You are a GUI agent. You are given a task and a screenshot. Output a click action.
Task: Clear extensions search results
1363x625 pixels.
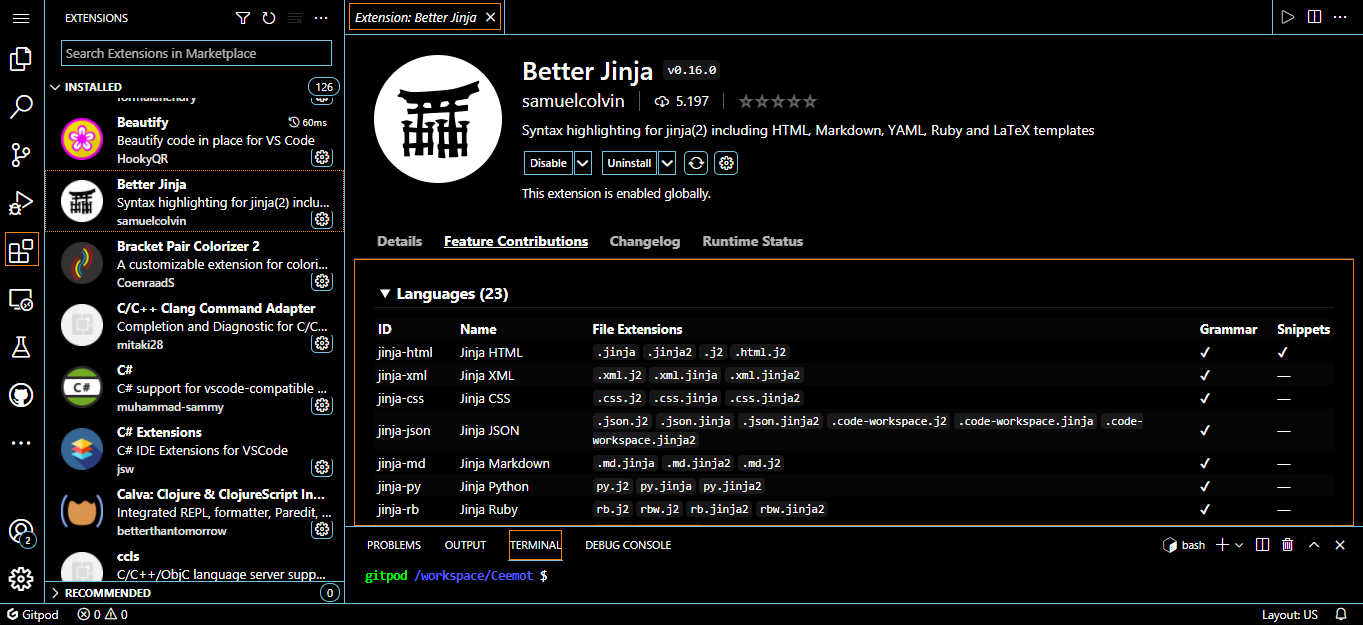(295, 18)
